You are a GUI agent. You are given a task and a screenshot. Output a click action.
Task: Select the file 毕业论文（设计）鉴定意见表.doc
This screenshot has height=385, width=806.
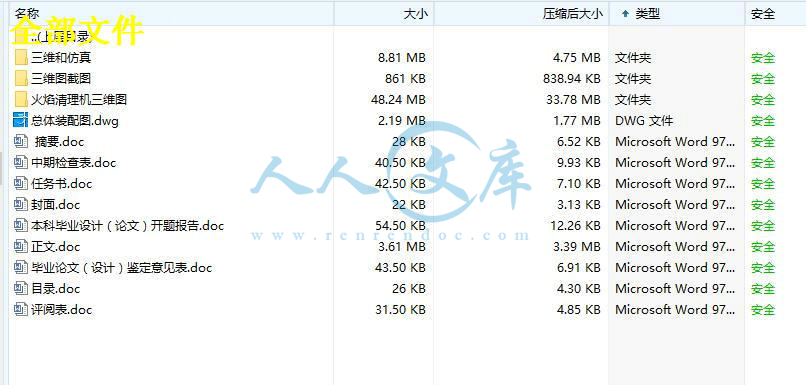(121, 268)
